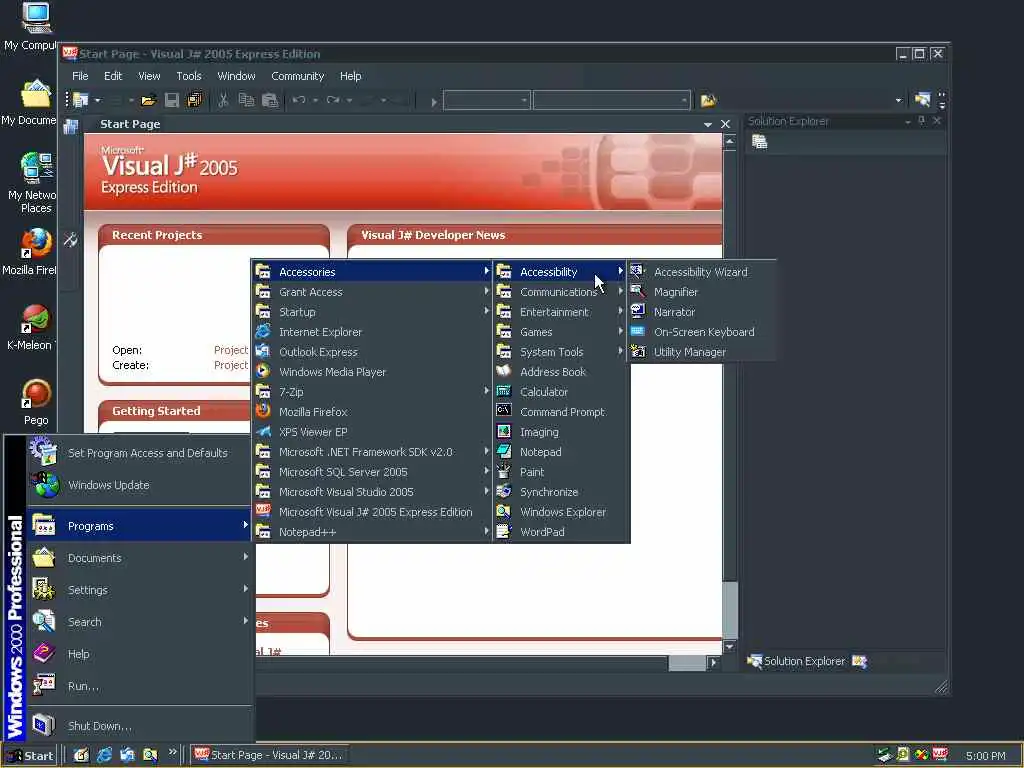Launch Magnifier from Accessibility menu

click(x=703, y=292)
